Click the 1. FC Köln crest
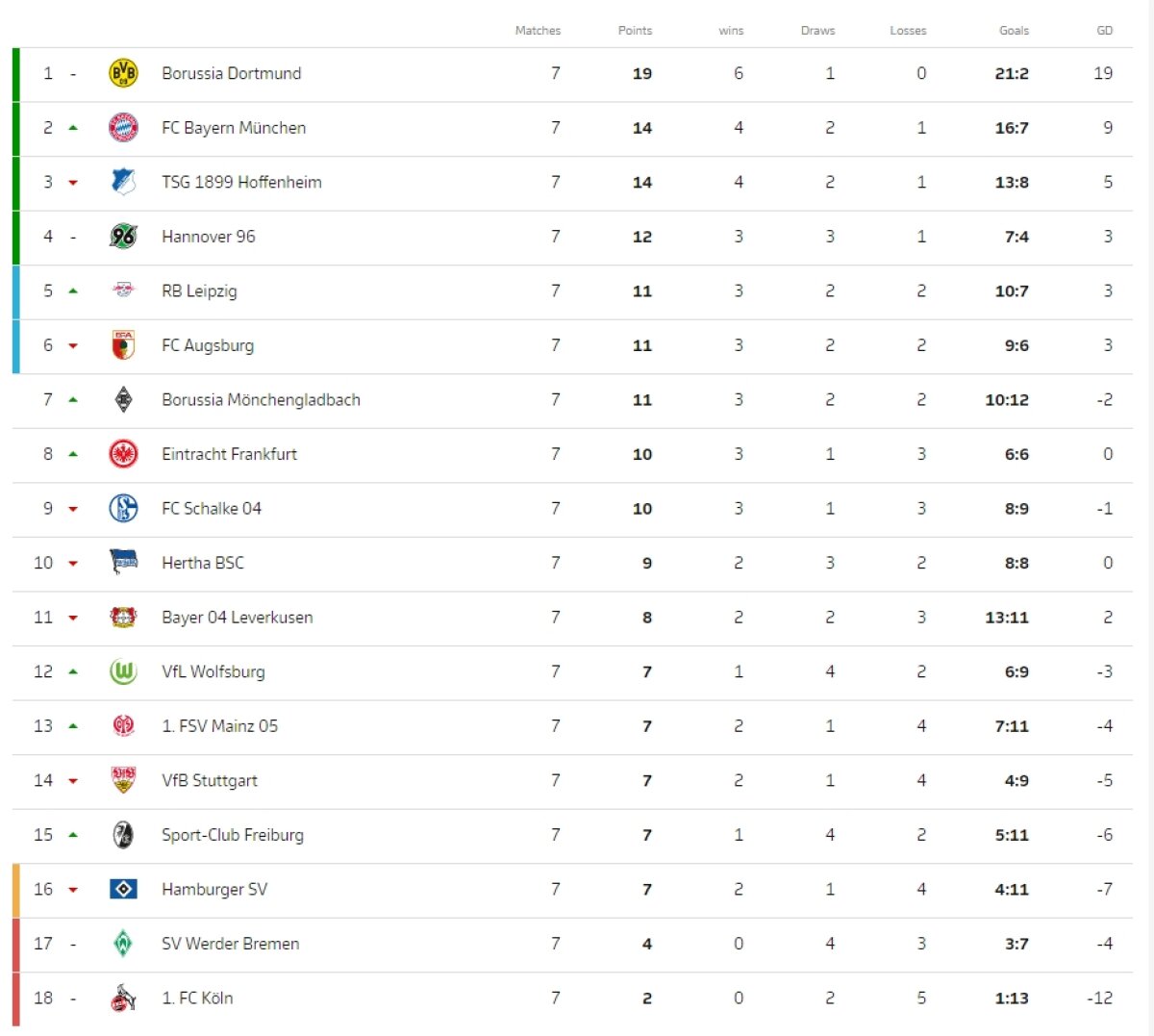 pos(123,998)
